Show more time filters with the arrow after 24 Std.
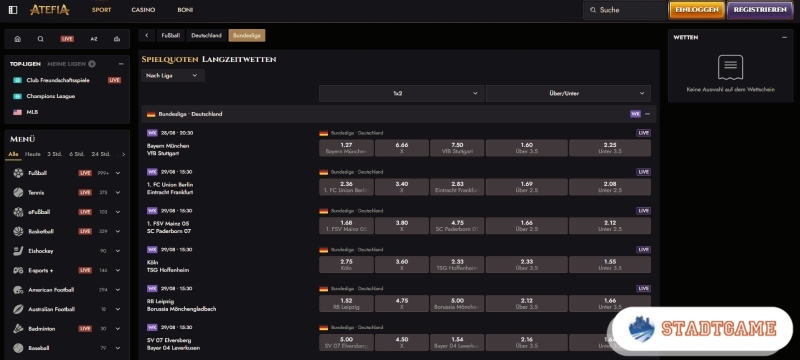Screen dimensions: 800x360 (x=123, y=154)
